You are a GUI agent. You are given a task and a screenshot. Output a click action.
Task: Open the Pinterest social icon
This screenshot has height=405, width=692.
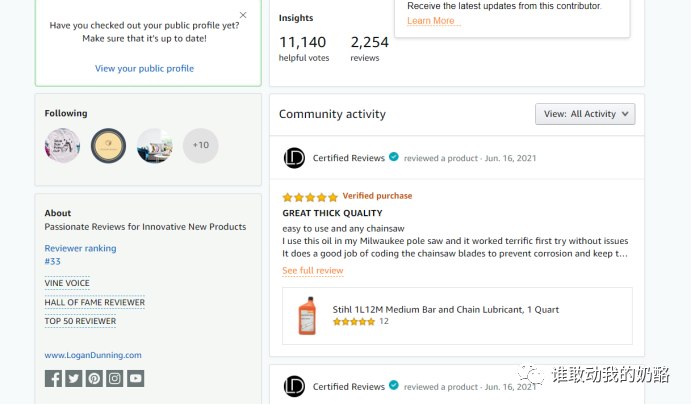coord(94,379)
